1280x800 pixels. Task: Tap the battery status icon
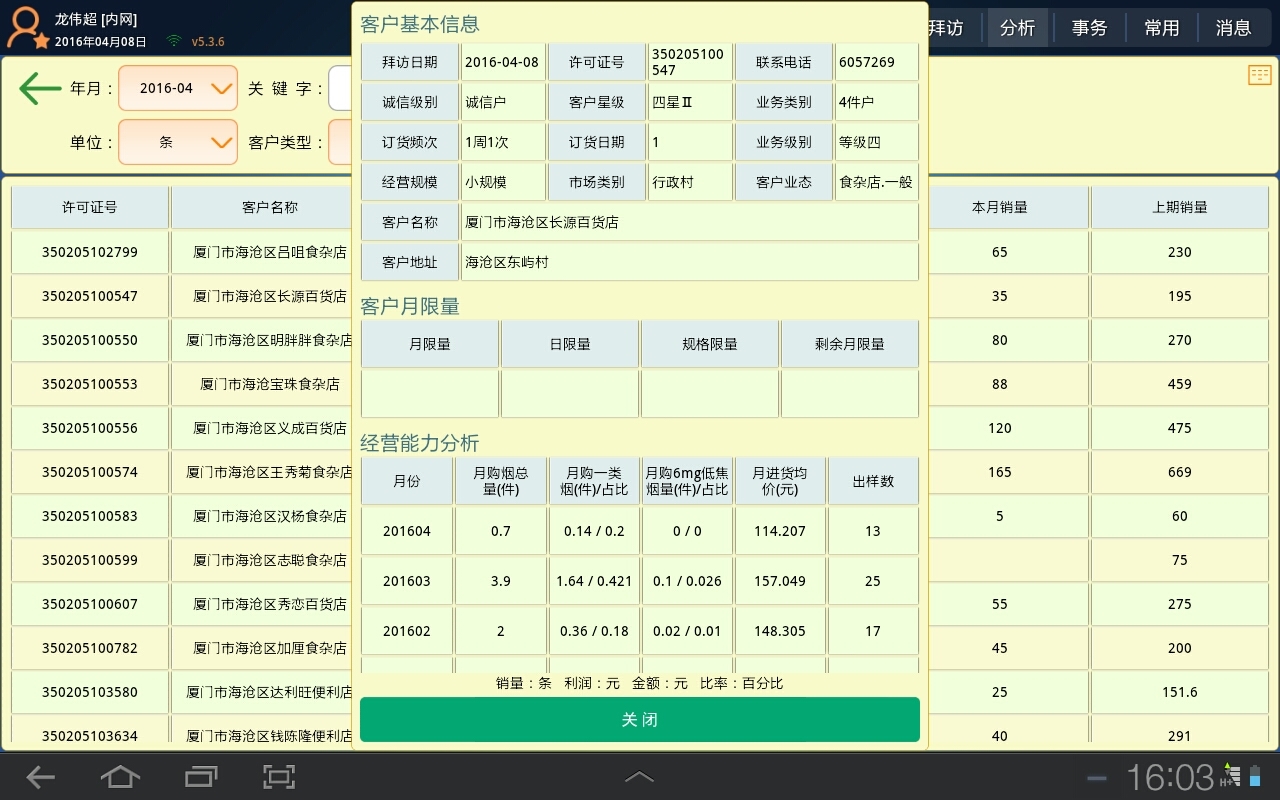[x=1256, y=776]
